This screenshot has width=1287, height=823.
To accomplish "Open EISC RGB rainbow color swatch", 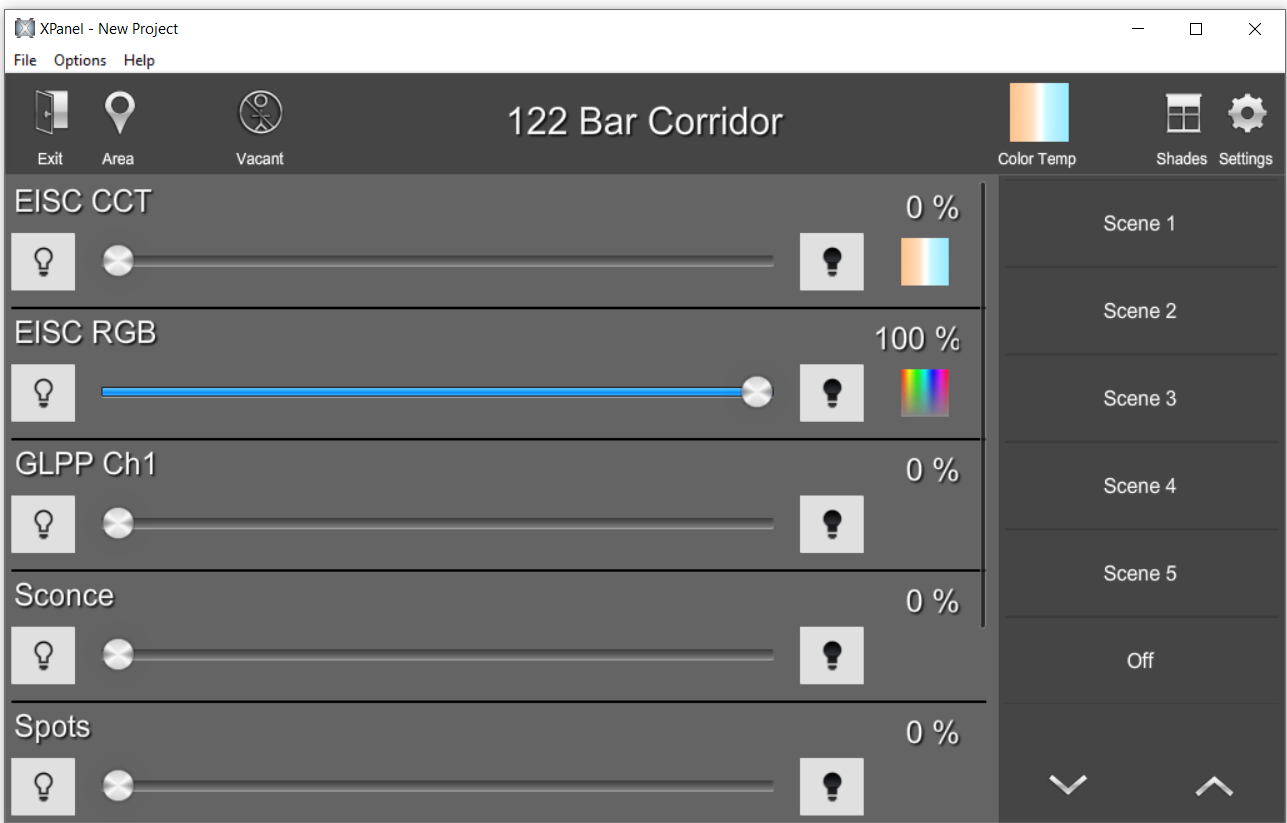I will [x=925, y=393].
